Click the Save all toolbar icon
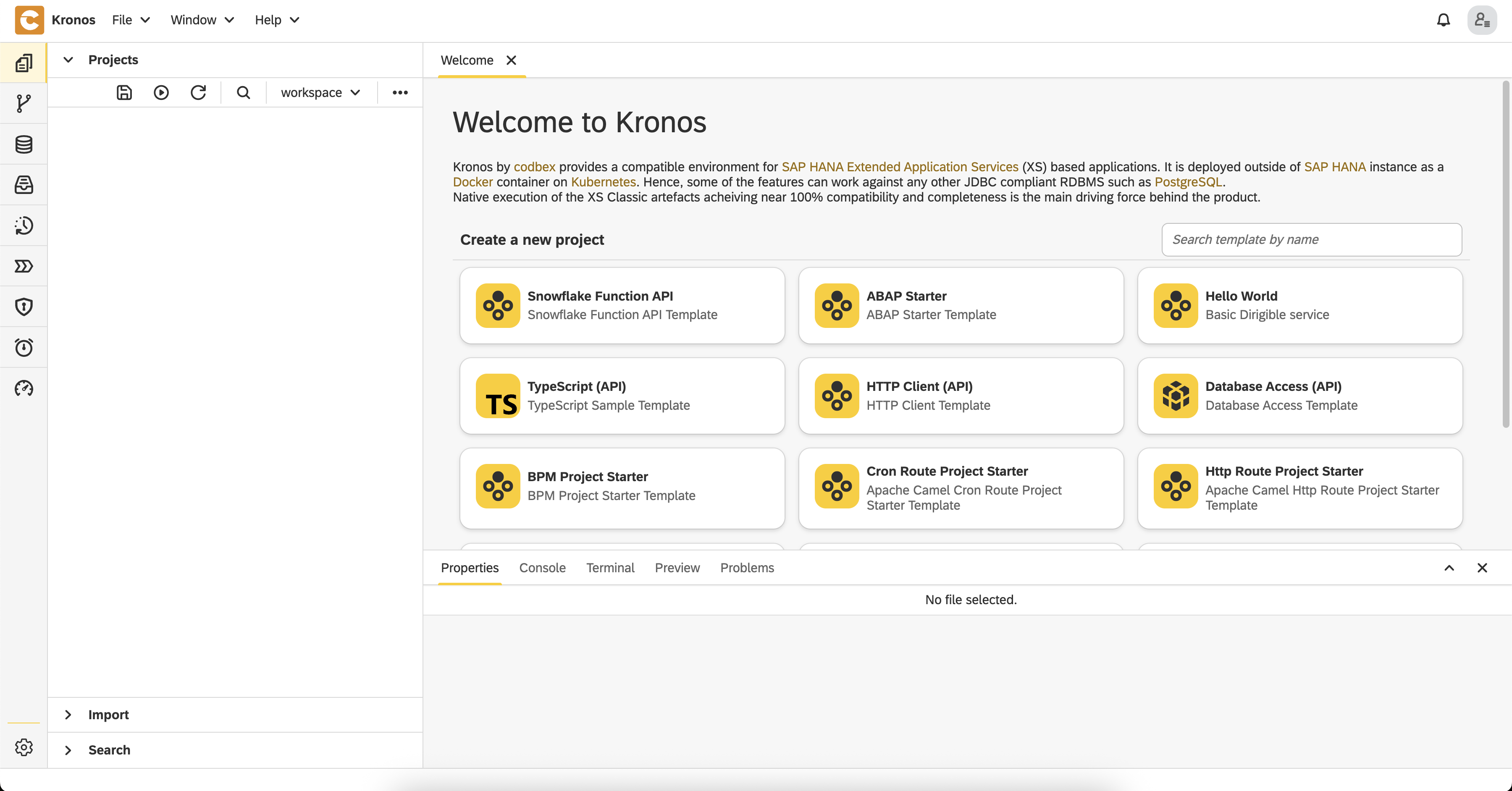The height and width of the screenshot is (791, 1512). click(x=124, y=92)
